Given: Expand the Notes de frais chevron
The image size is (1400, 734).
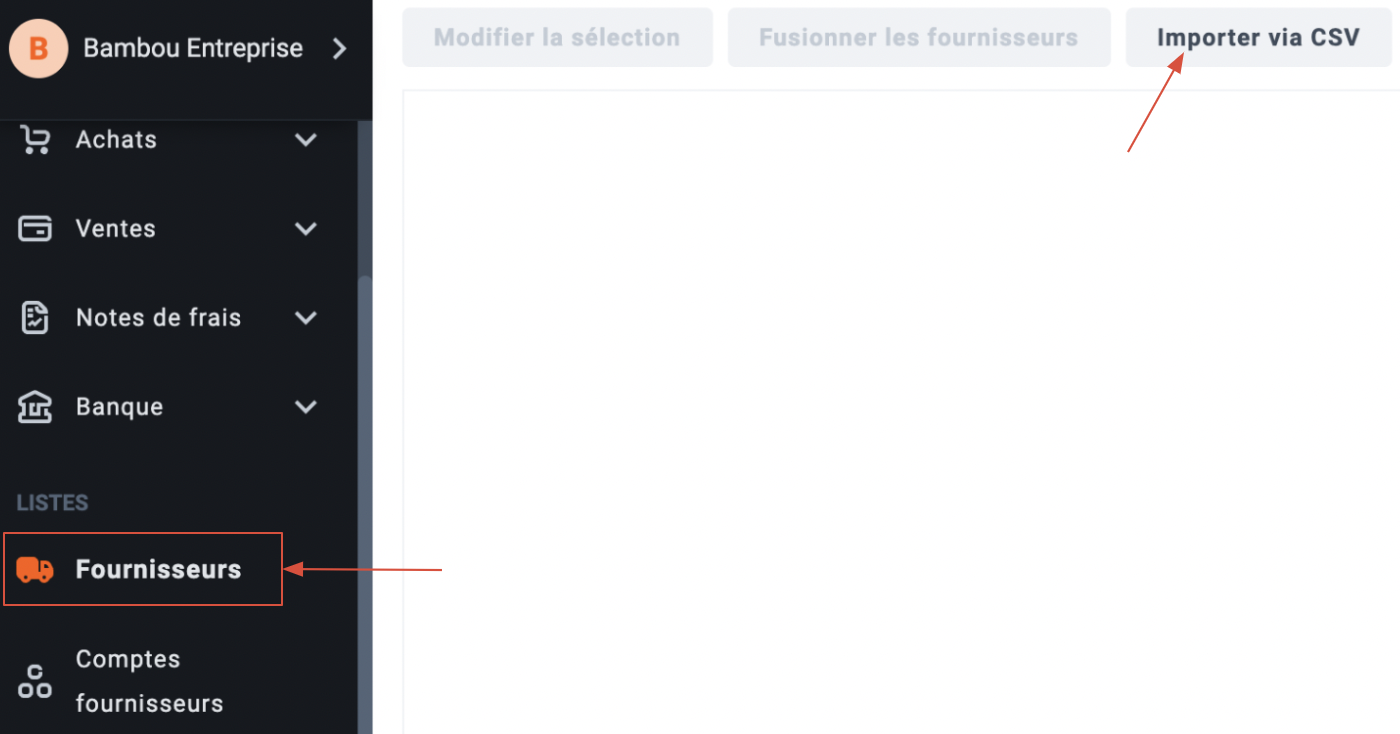Looking at the screenshot, I should click(x=306, y=318).
